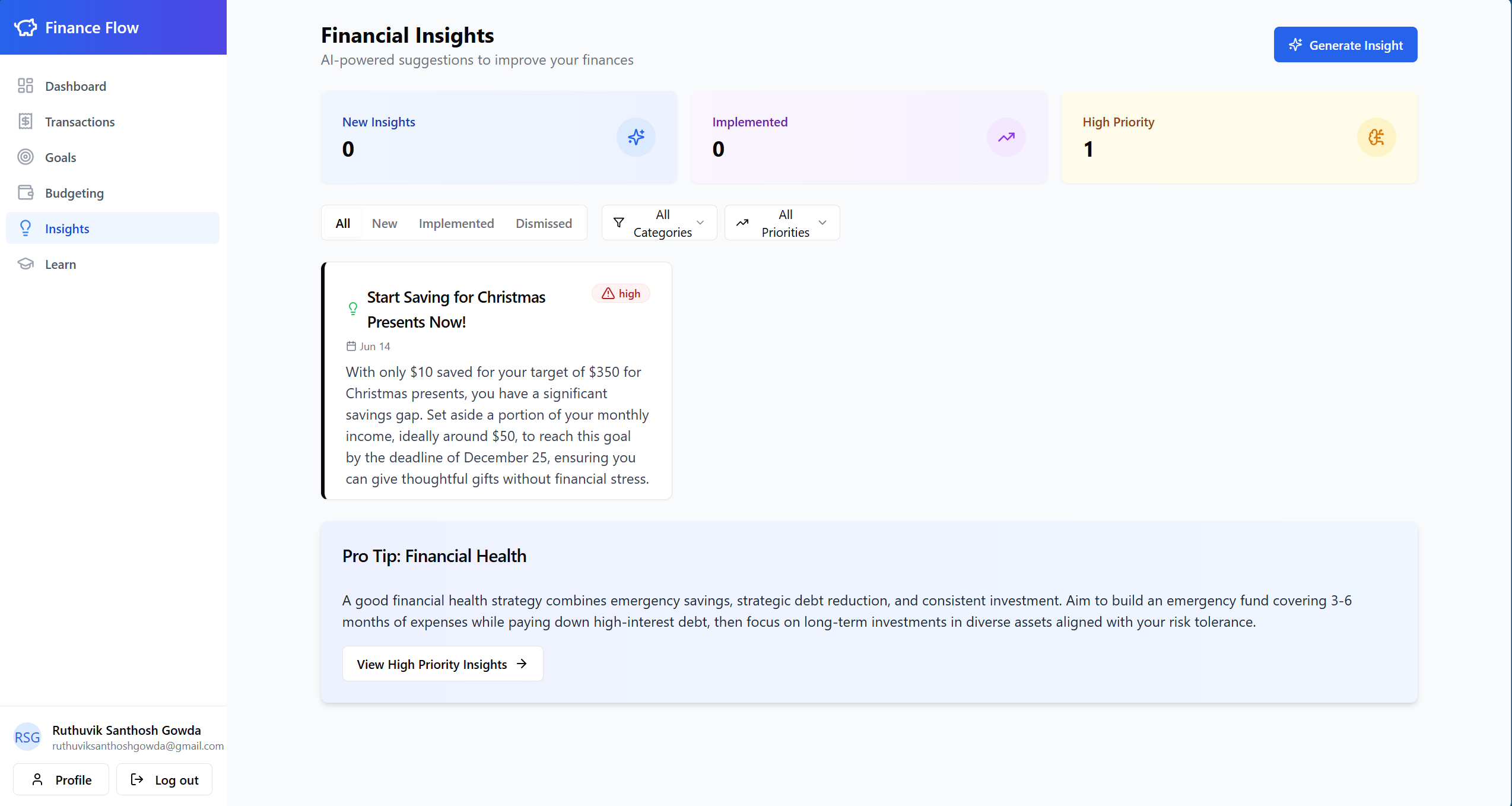The width and height of the screenshot is (1512, 806).
Task: Open the All Categories dropdown
Action: [659, 223]
